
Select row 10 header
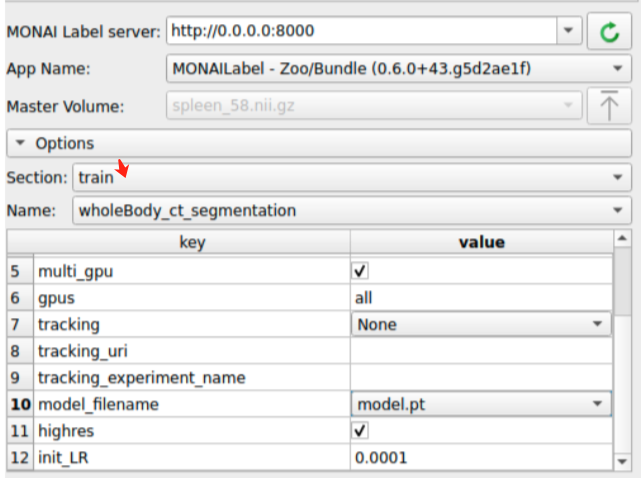point(20,404)
